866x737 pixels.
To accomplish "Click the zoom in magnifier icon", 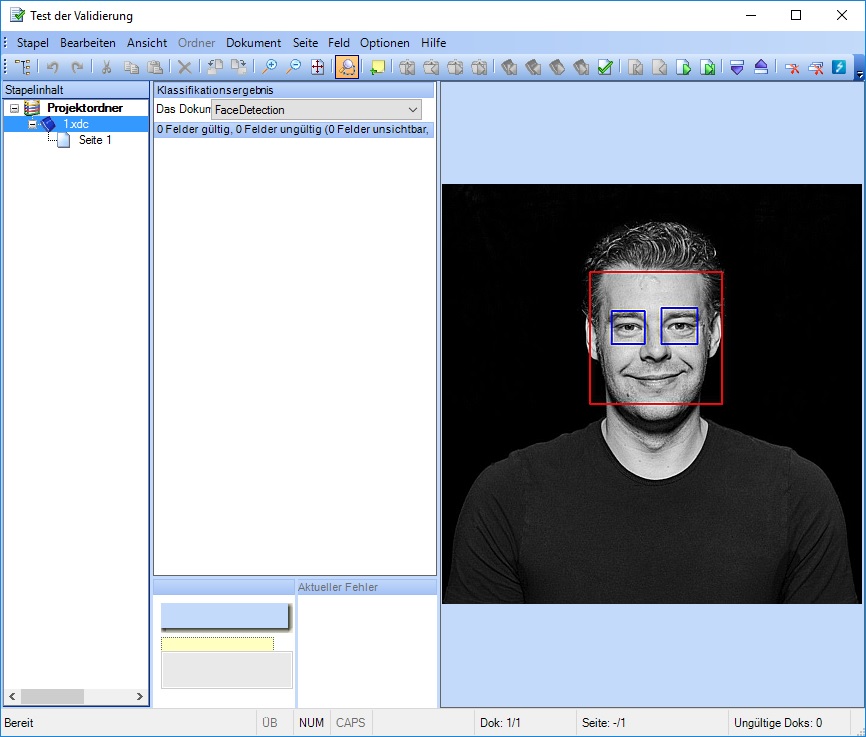I will pyautogui.click(x=269, y=67).
